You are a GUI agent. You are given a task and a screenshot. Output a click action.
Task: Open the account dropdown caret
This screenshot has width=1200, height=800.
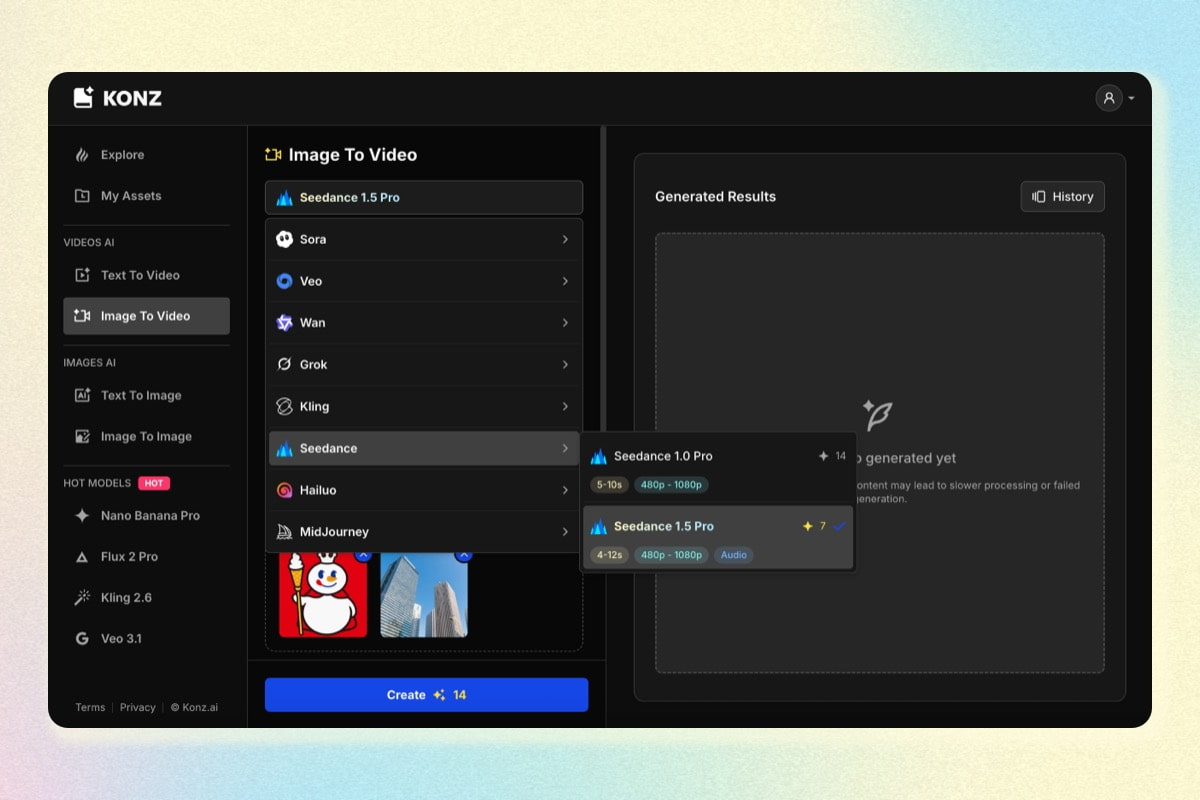click(x=1131, y=99)
